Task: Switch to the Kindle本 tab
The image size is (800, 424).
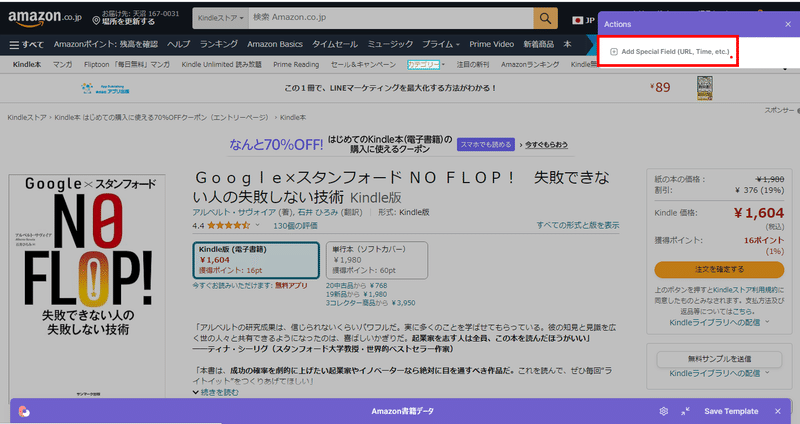Action: click(27, 64)
